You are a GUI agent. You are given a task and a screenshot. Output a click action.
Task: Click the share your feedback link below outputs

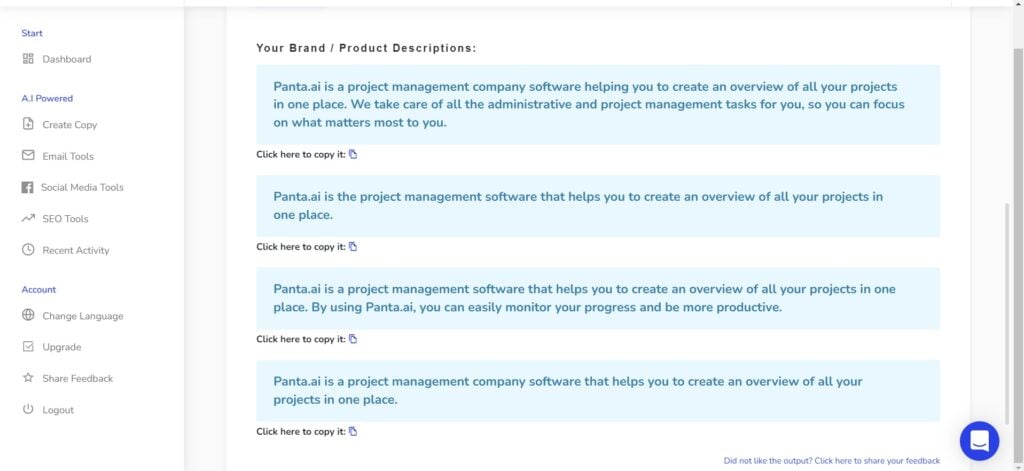832,461
